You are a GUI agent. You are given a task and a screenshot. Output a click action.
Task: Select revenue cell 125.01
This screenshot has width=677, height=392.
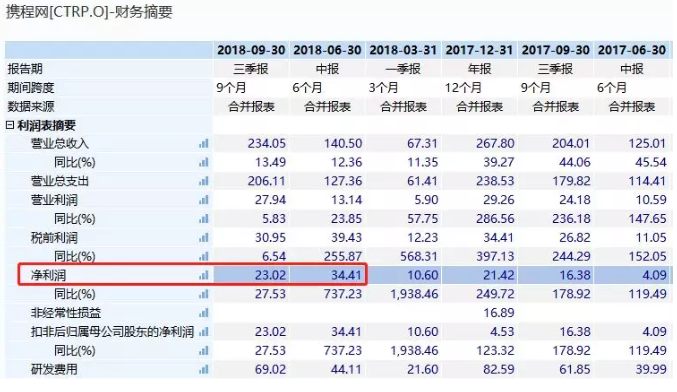(647, 143)
